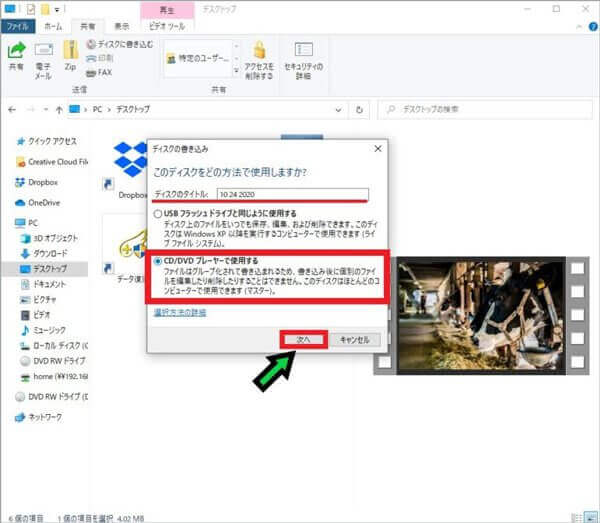Screen dimensions: 600x523
Task: Click the Print (印刷) ribbon item
Action: pyautogui.click(x=99, y=58)
